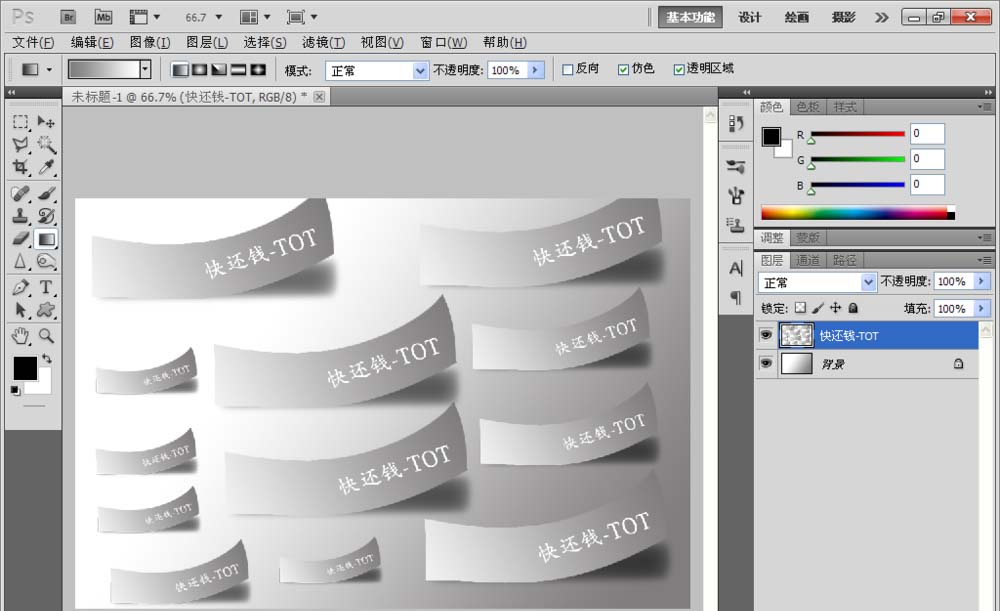Choose diamond gradient style
The width and height of the screenshot is (1000, 611).
pyautogui.click(x=258, y=70)
